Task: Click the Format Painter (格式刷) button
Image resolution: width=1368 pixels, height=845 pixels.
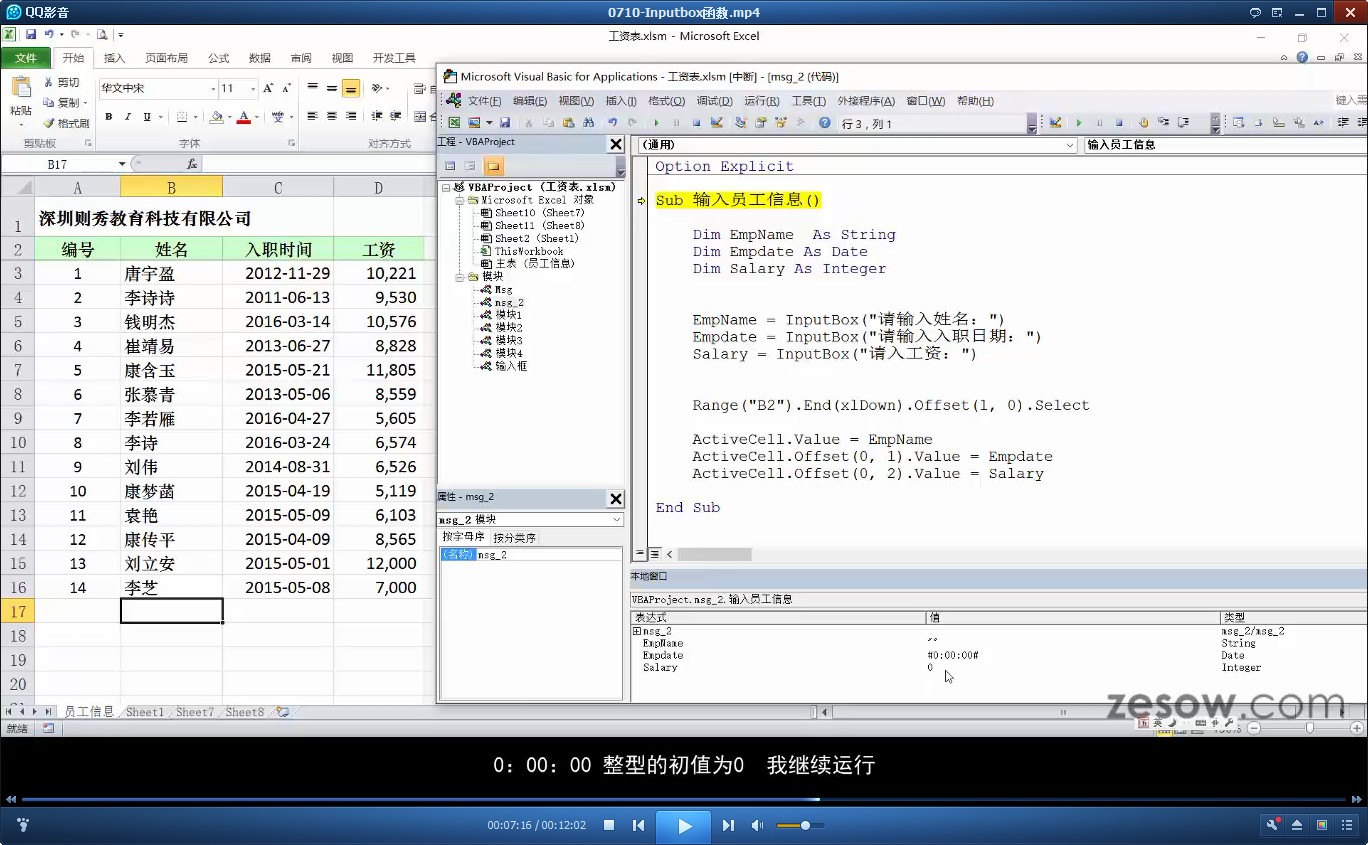Action: point(67,123)
